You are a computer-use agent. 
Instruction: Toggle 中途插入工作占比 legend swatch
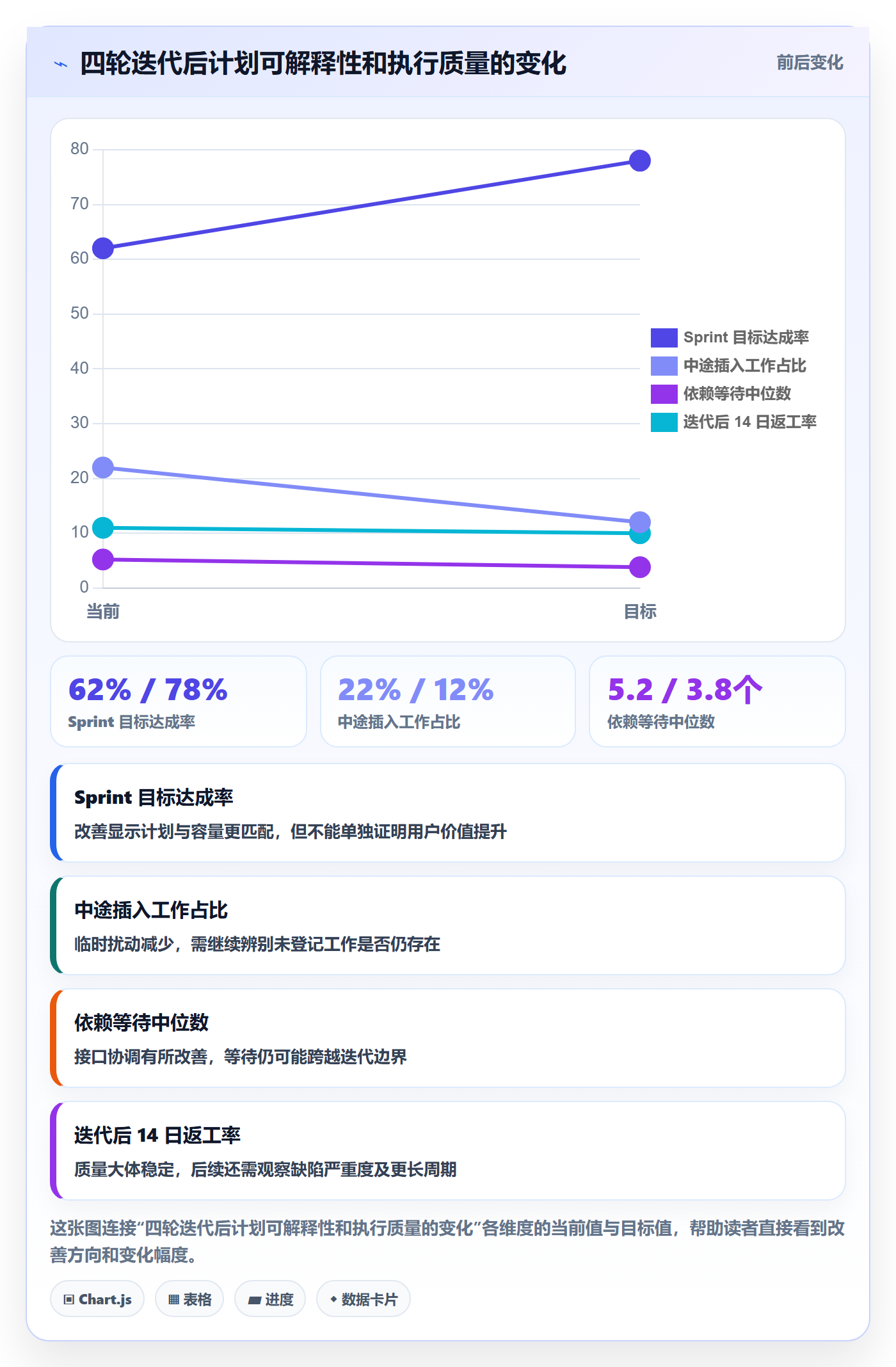(x=664, y=365)
